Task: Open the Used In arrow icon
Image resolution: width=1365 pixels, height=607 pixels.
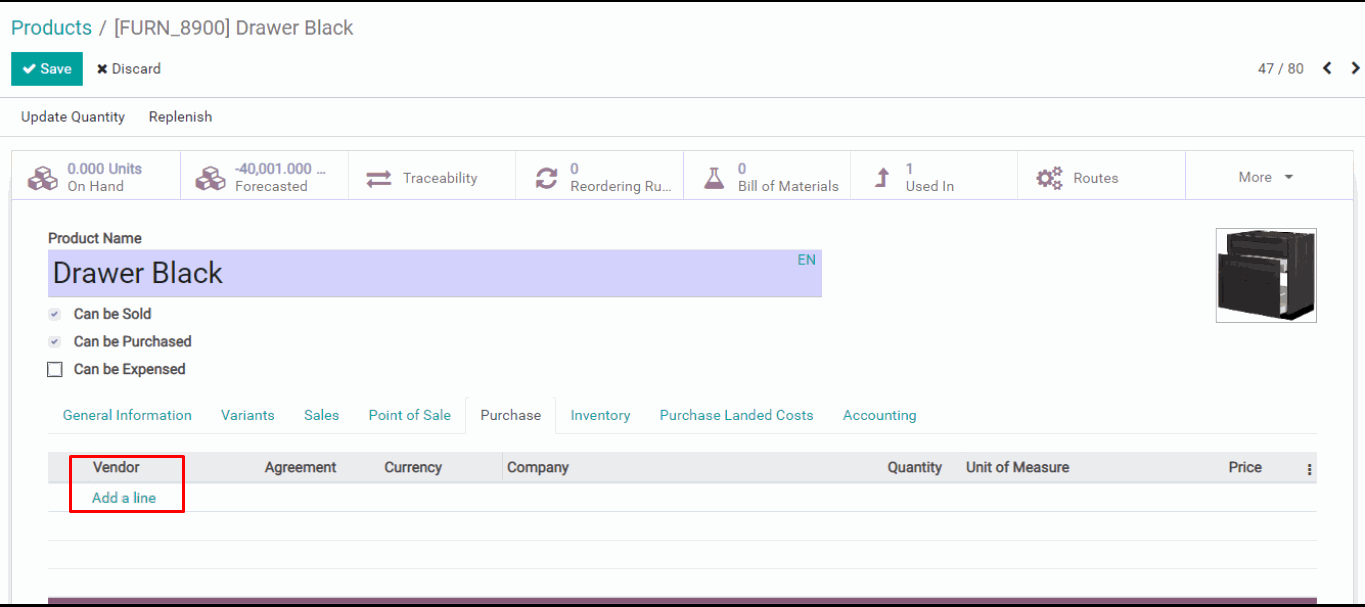Action: point(882,178)
